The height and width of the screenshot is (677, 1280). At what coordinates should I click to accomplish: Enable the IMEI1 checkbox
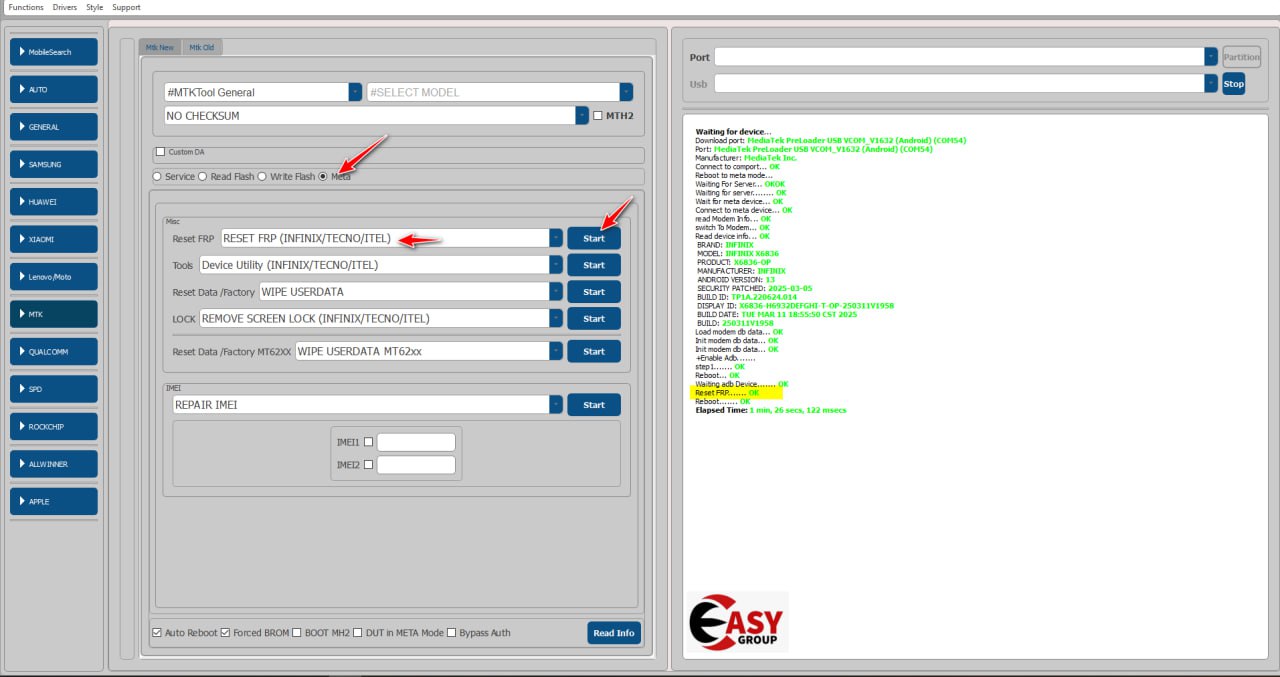pyautogui.click(x=369, y=442)
